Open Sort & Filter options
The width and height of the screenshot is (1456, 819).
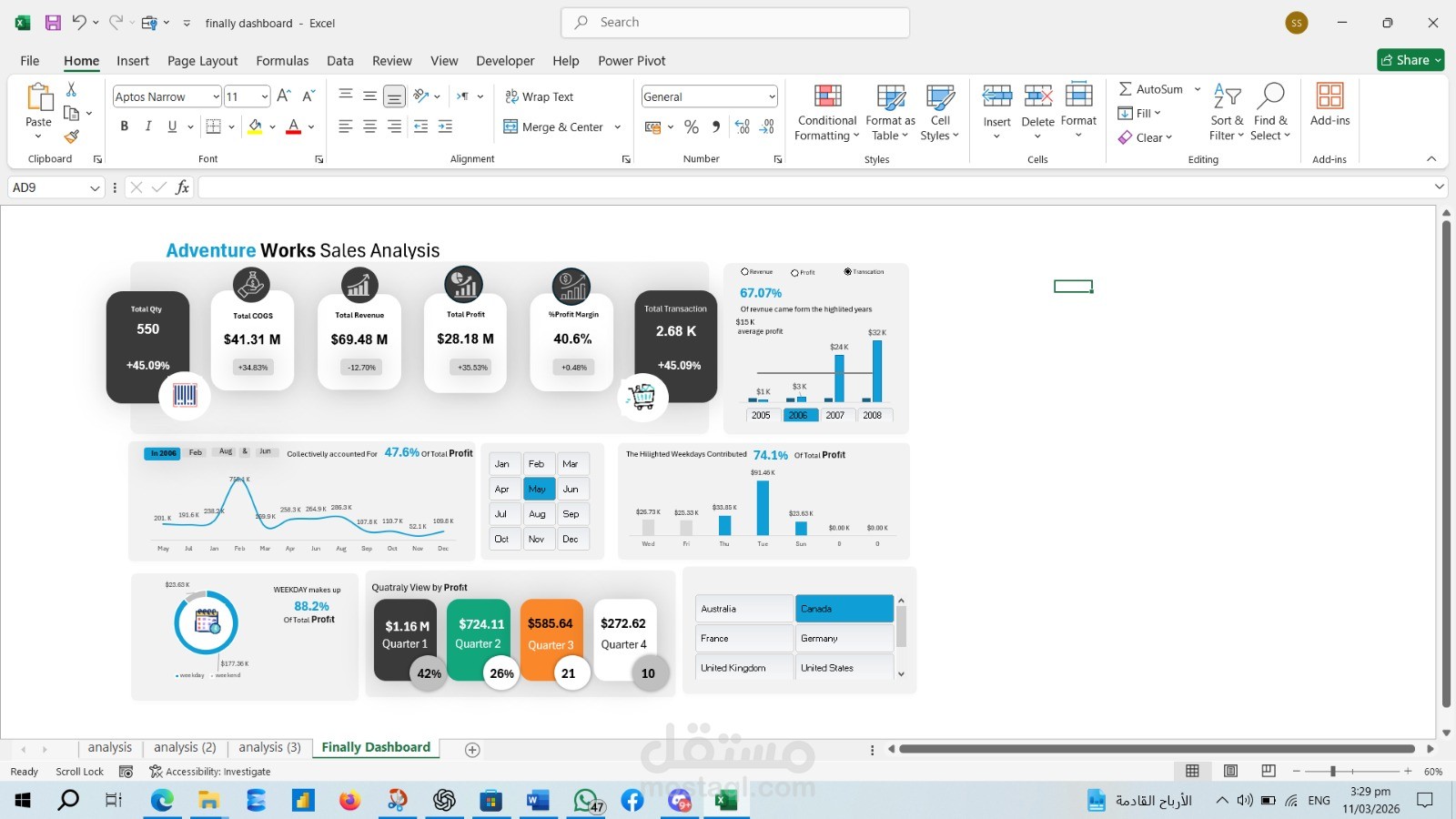[1227, 112]
